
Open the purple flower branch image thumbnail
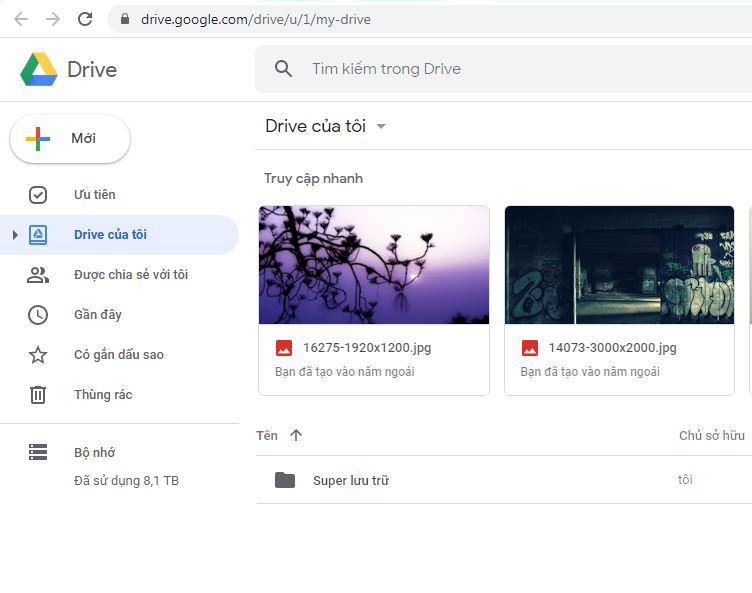pyautogui.click(x=374, y=265)
